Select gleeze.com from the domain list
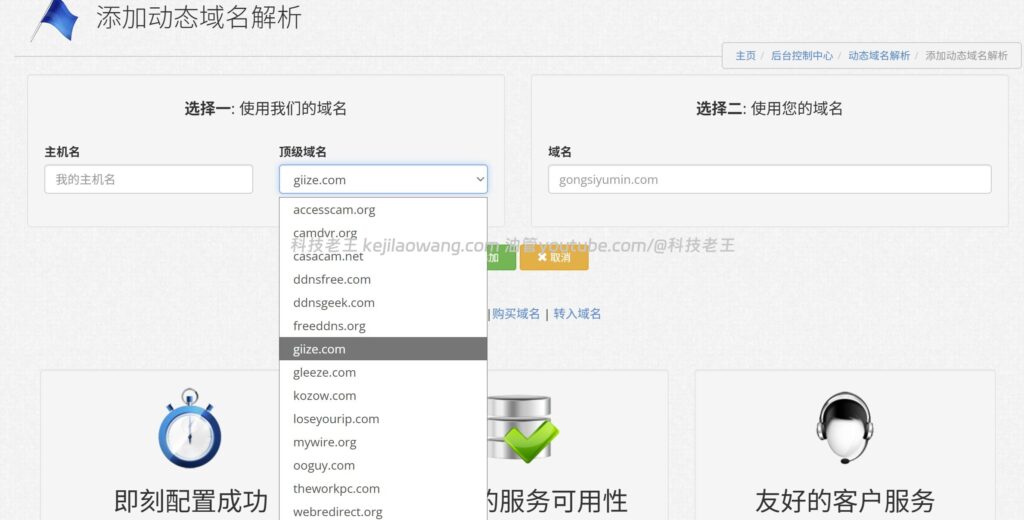 [x=383, y=372]
